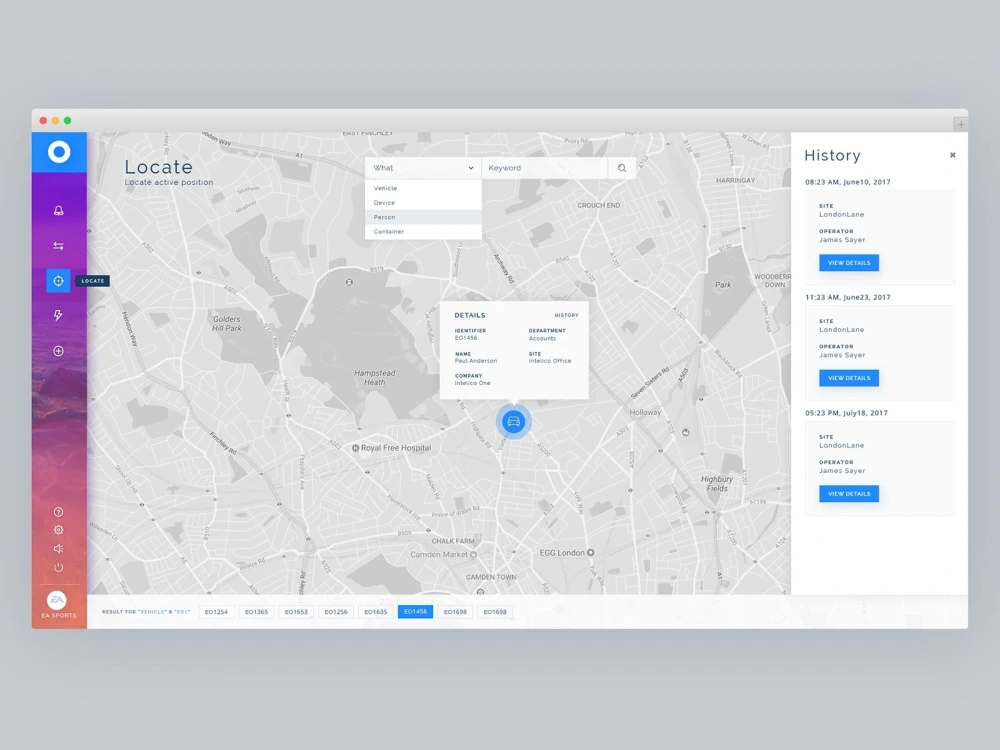Click the green maximize window button

pyautogui.click(x=68, y=121)
